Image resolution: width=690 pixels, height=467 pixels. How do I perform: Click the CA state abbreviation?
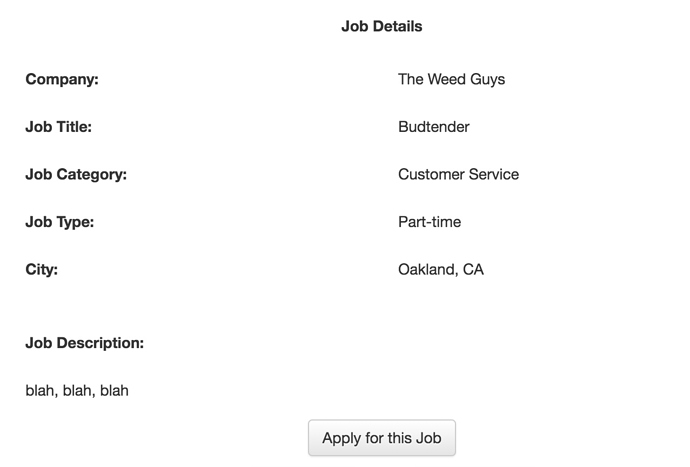click(473, 269)
